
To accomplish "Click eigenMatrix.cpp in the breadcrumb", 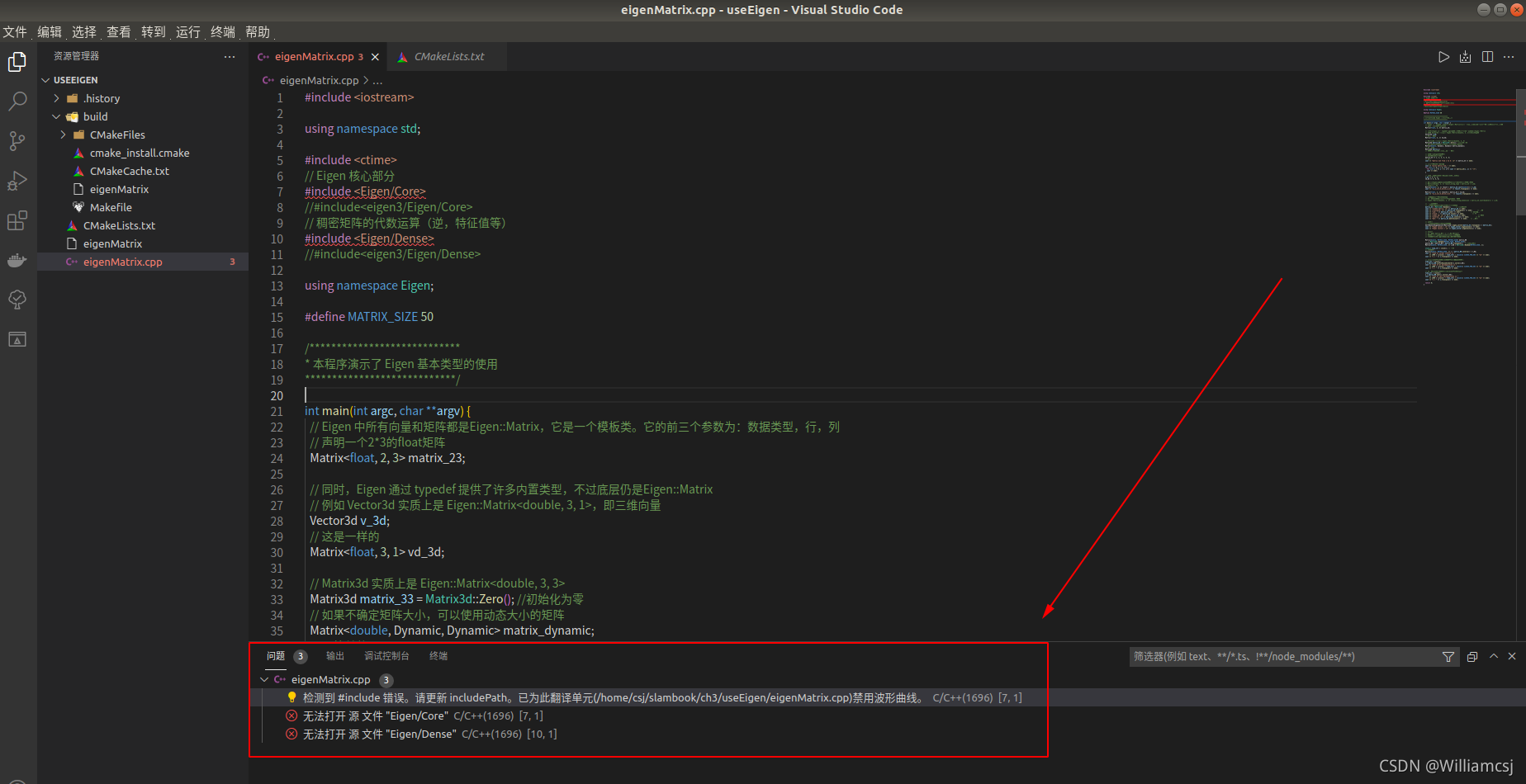I will tap(319, 80).
